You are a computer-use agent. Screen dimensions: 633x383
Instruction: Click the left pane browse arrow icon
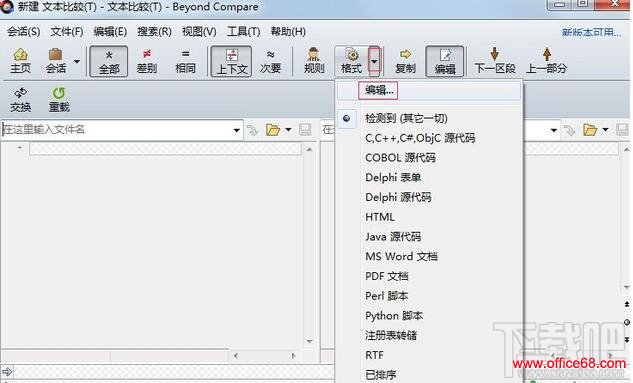click(x=253, y=130)
